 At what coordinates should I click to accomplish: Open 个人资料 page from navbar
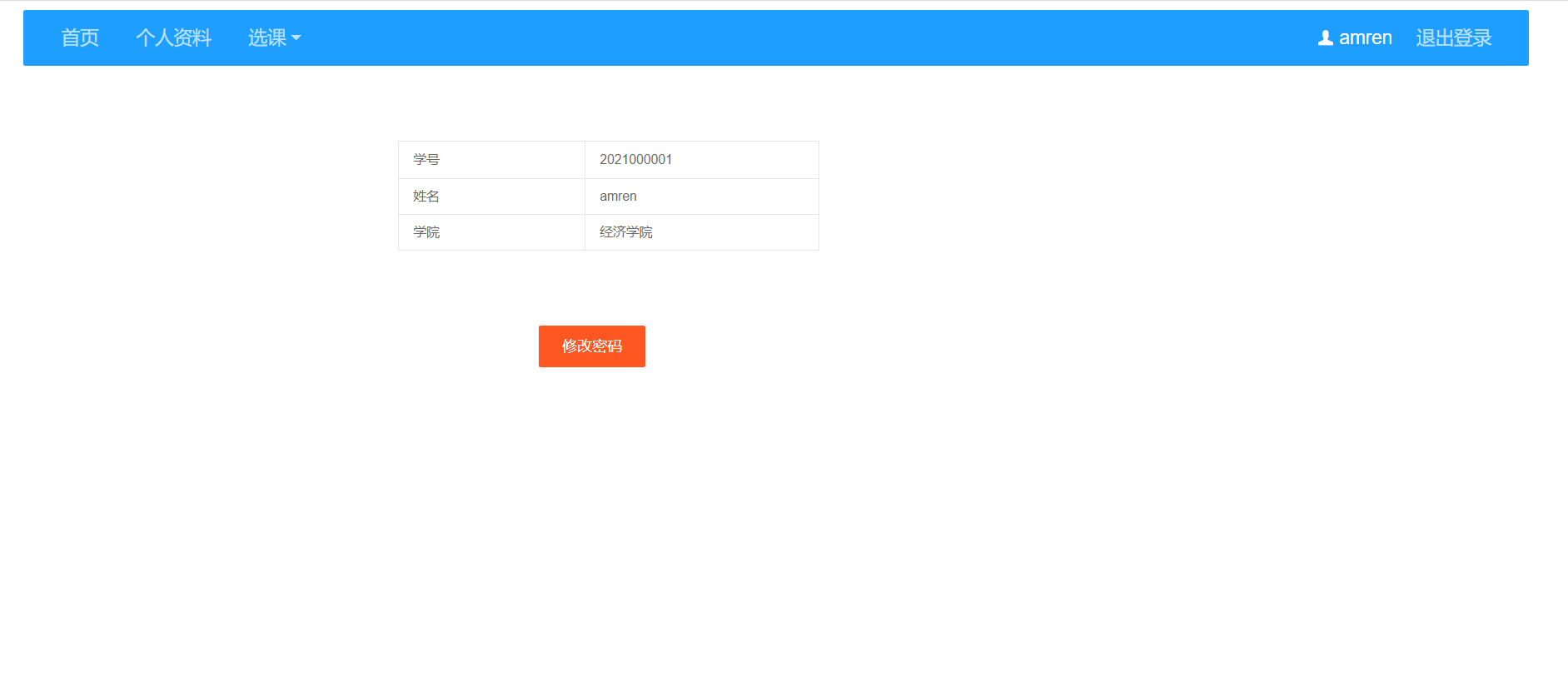tap(173, 37)
